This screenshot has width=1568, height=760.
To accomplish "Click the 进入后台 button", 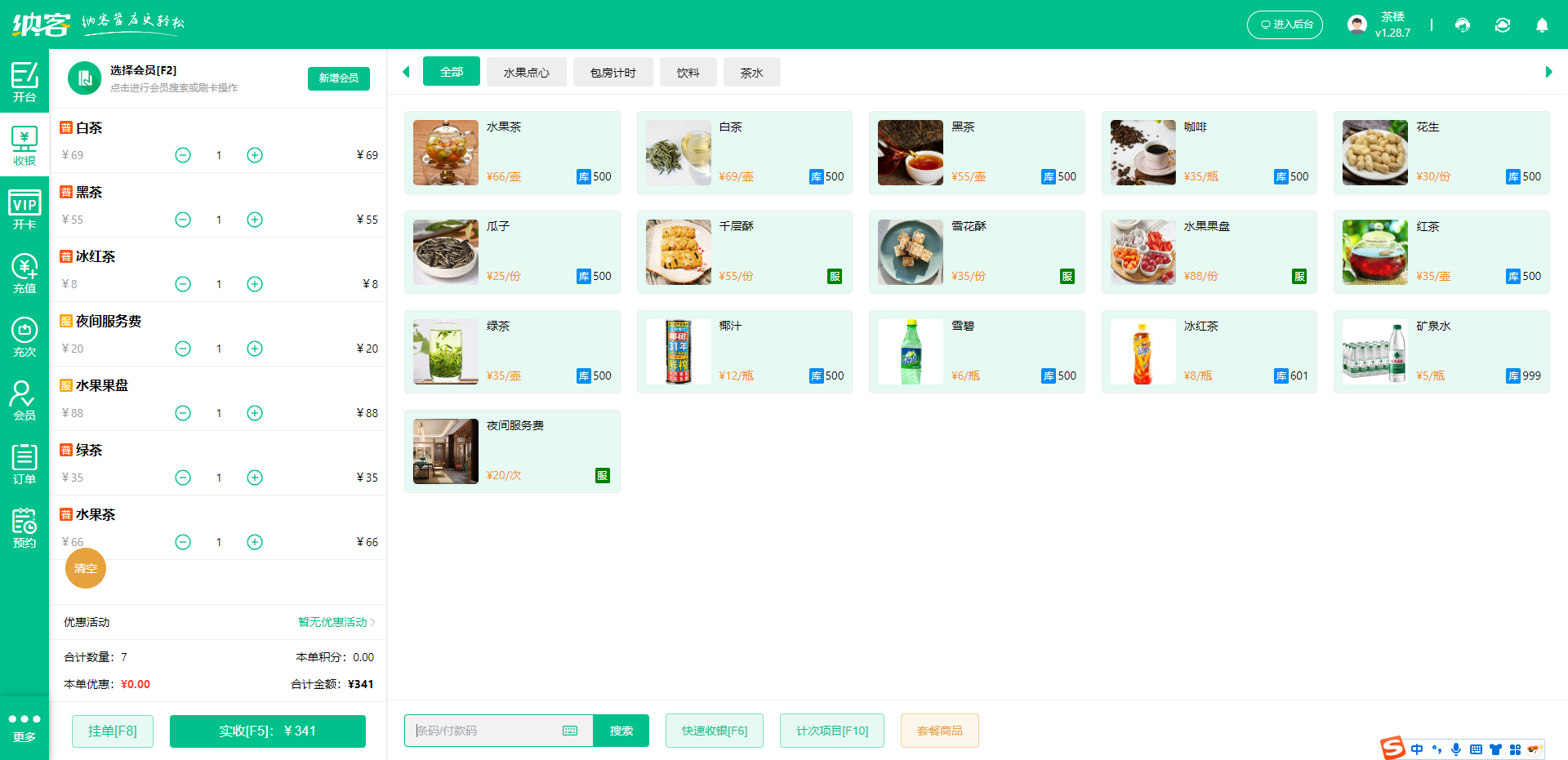I will tap(1285, 24).
